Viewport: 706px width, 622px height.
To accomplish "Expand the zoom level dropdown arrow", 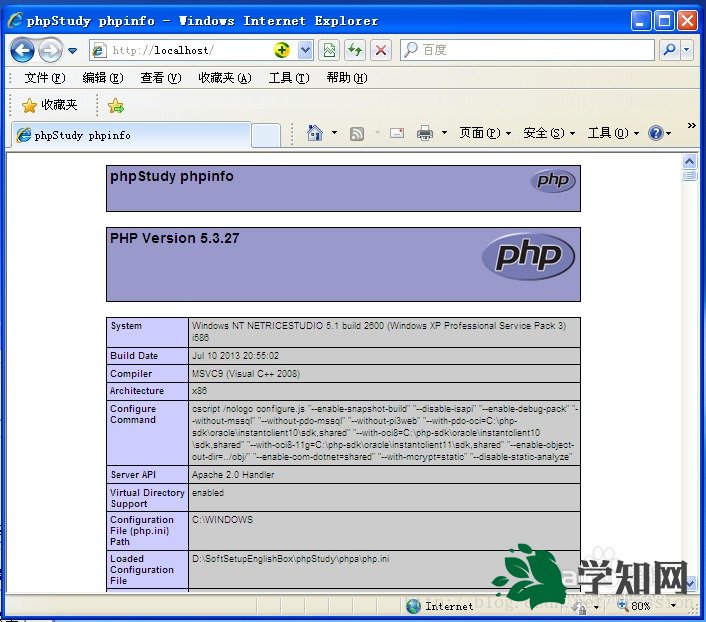I will click(x=673, y=606).
